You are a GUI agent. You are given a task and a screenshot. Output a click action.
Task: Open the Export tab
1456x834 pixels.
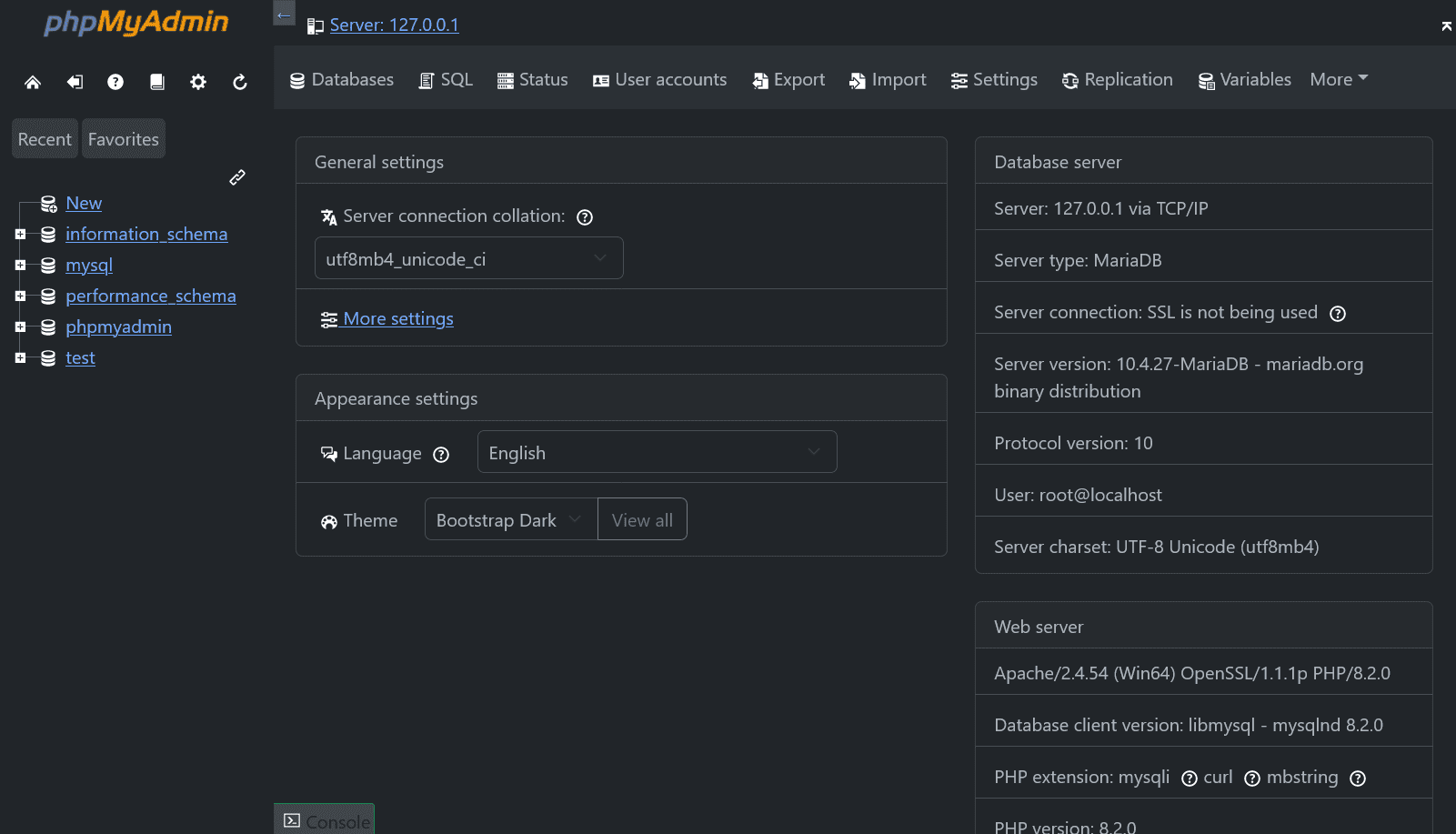click(788, 80)
